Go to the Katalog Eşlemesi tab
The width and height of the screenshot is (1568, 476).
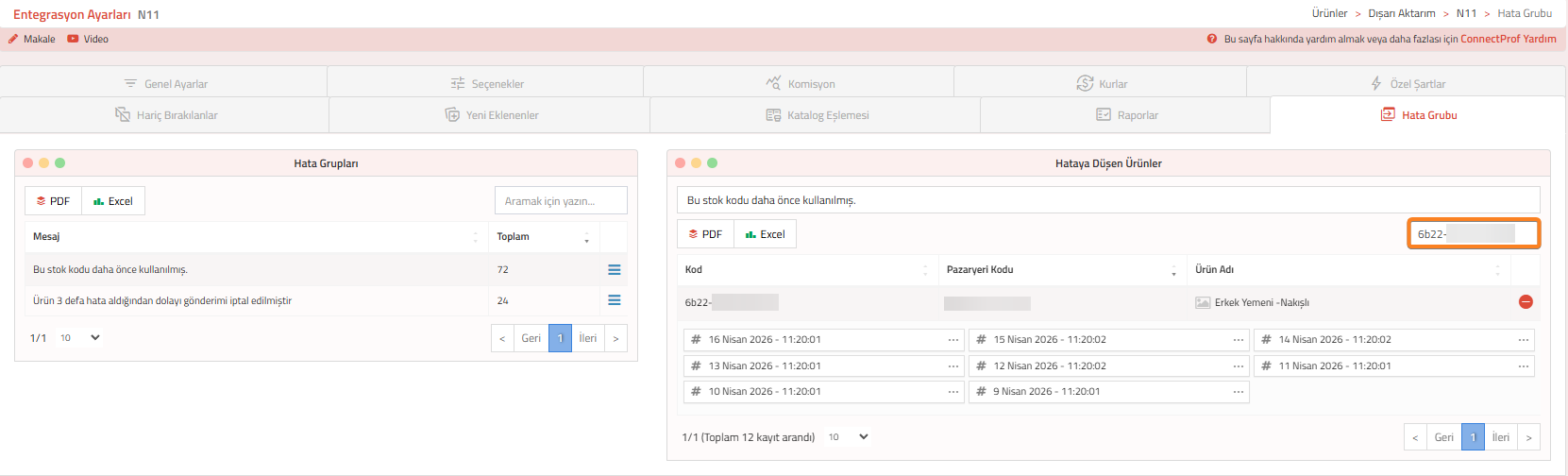pos(817,115)
